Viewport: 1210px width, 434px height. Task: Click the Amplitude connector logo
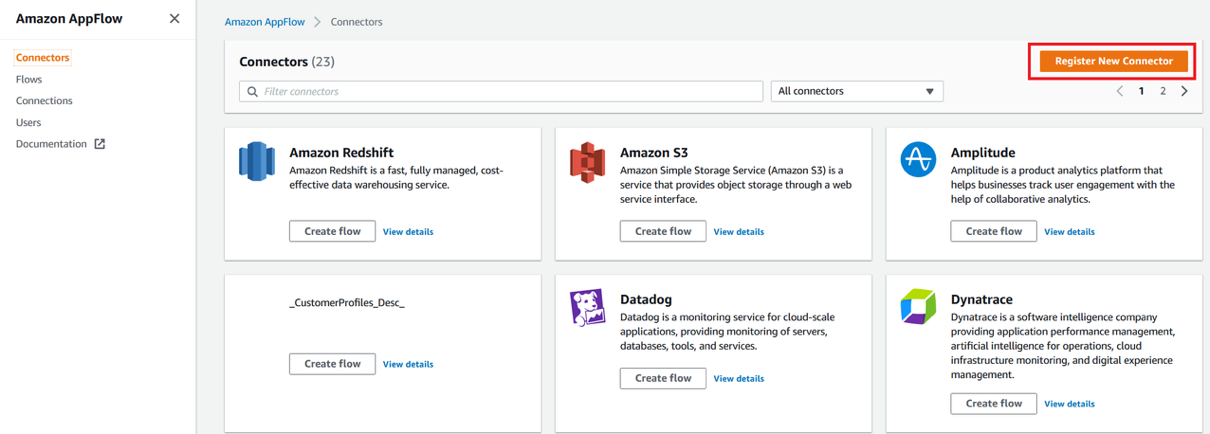pos(918,160)
